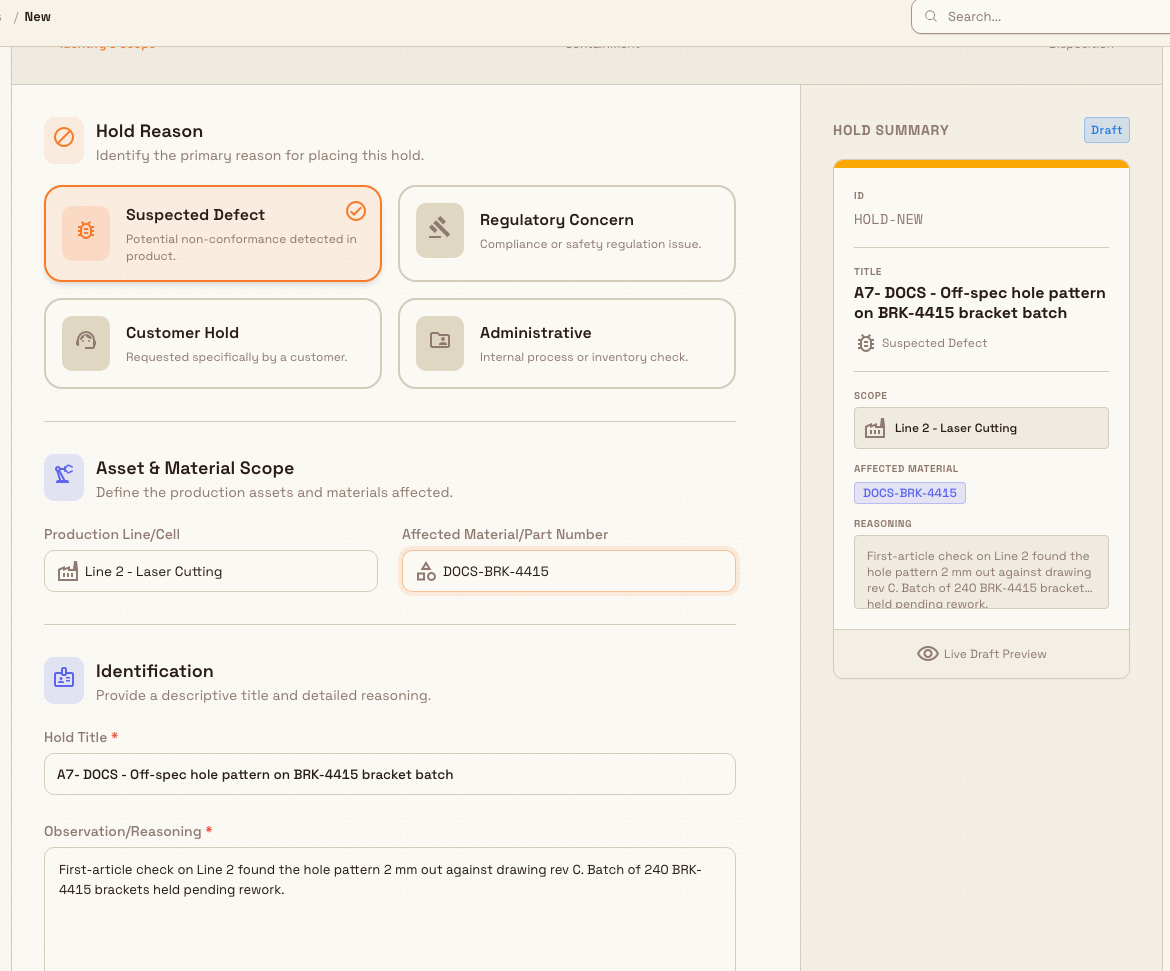This screenshot has width=1170, height=971.
Task: Click 'Provide a descriptive title' subtitle
Action: click(263, 696)
